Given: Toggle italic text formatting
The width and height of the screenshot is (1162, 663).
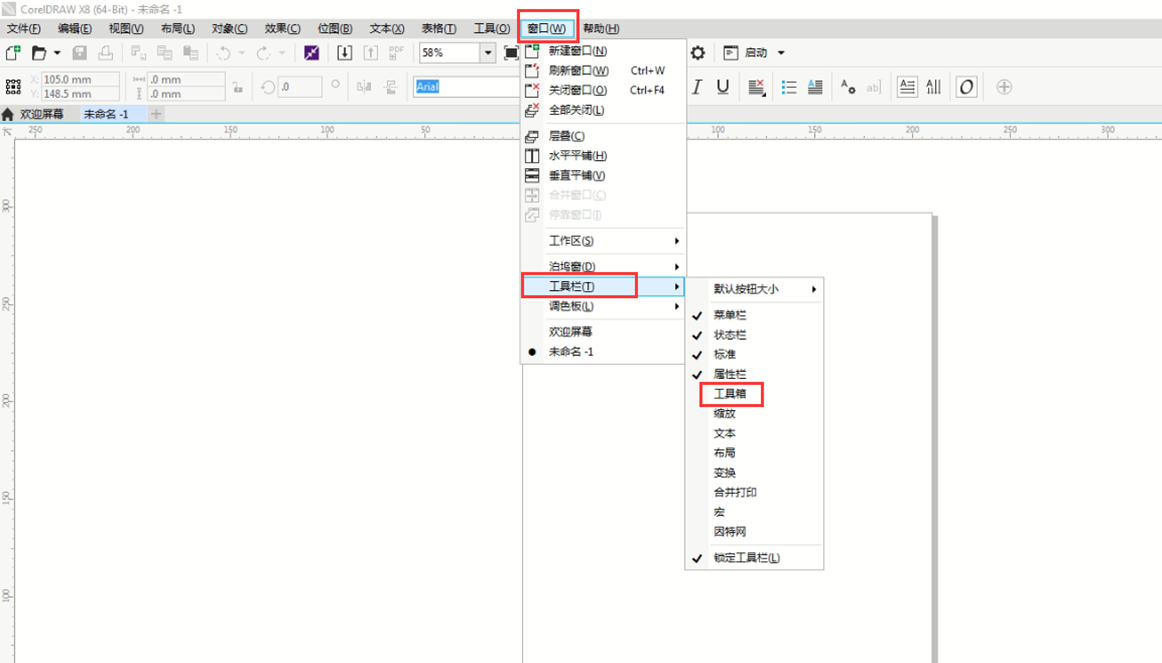Looking at the screenshot, I should 697,87.
